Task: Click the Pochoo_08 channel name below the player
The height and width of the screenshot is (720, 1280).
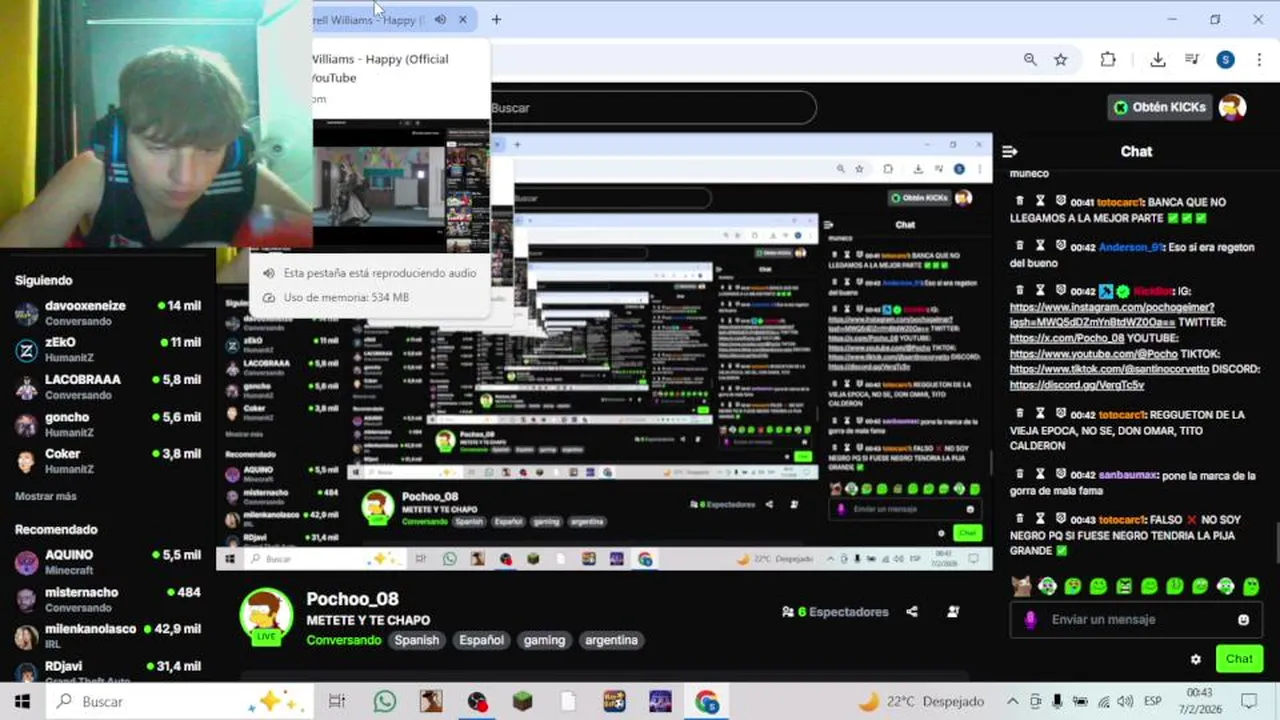Action: pos(352,599)
